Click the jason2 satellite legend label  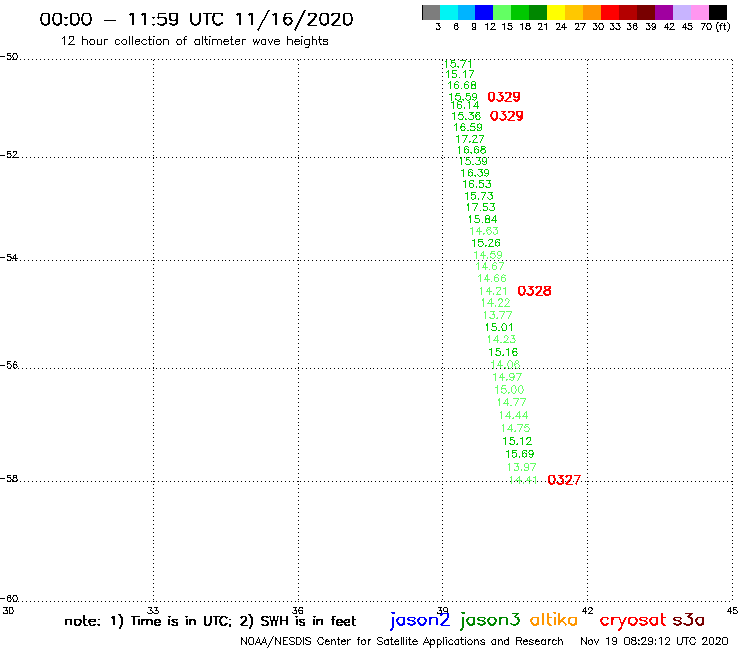tap(420, 620)
